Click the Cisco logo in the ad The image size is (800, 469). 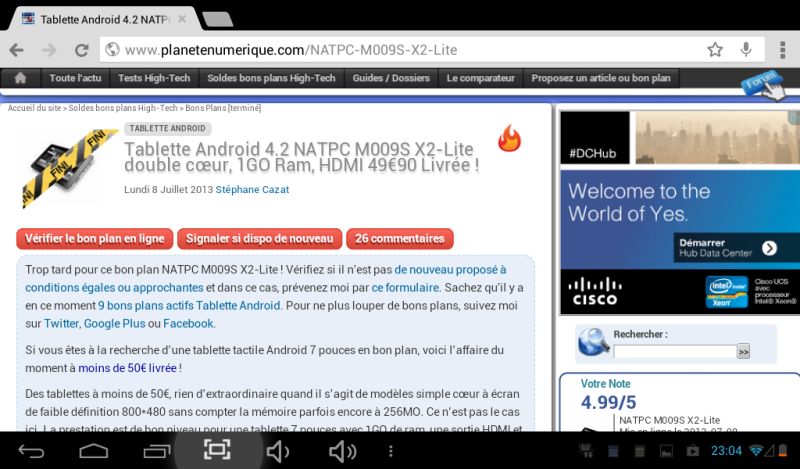594,292
